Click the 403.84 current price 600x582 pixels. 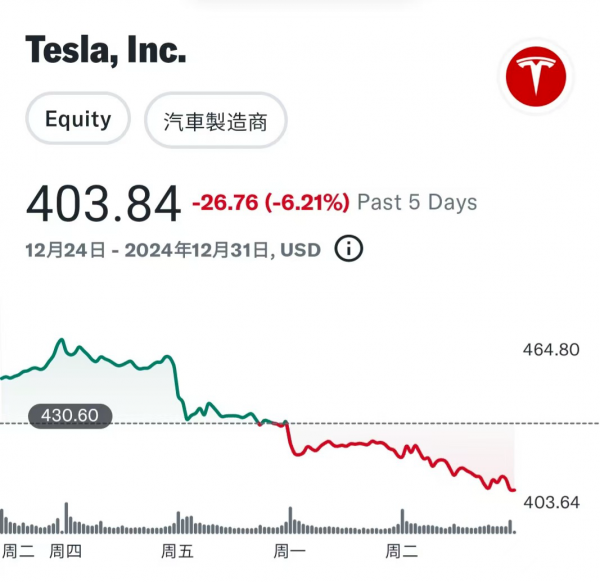103,203
